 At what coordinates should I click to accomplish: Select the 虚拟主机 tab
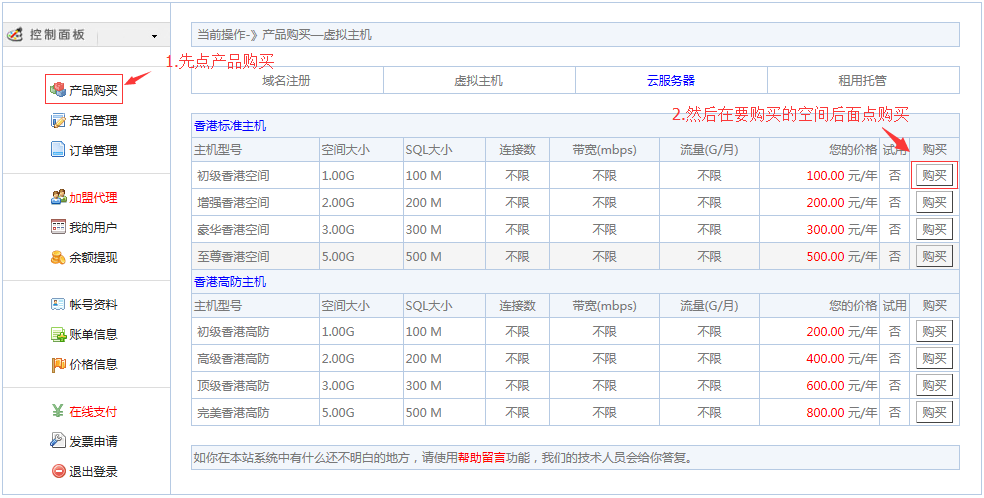(x=478, y=81)
